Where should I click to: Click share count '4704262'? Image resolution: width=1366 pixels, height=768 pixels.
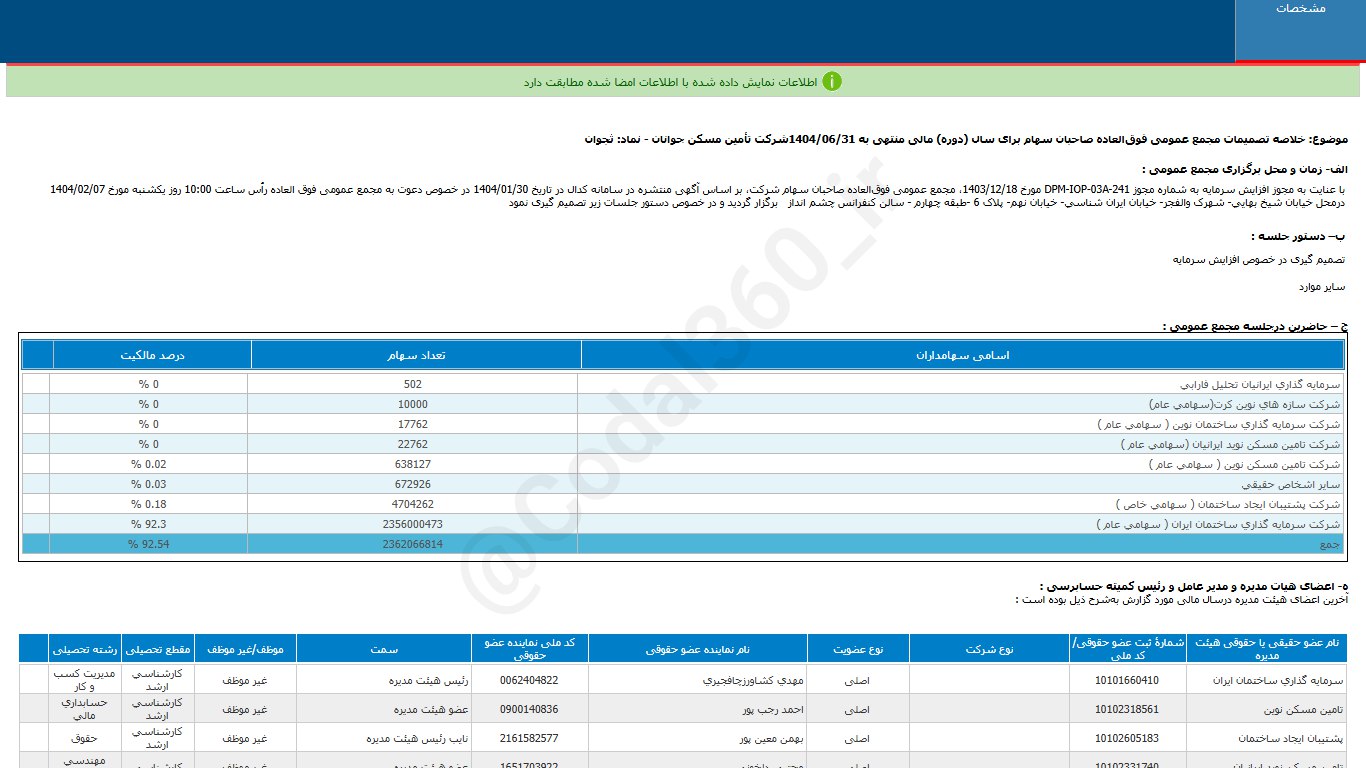tap(413, 504)
